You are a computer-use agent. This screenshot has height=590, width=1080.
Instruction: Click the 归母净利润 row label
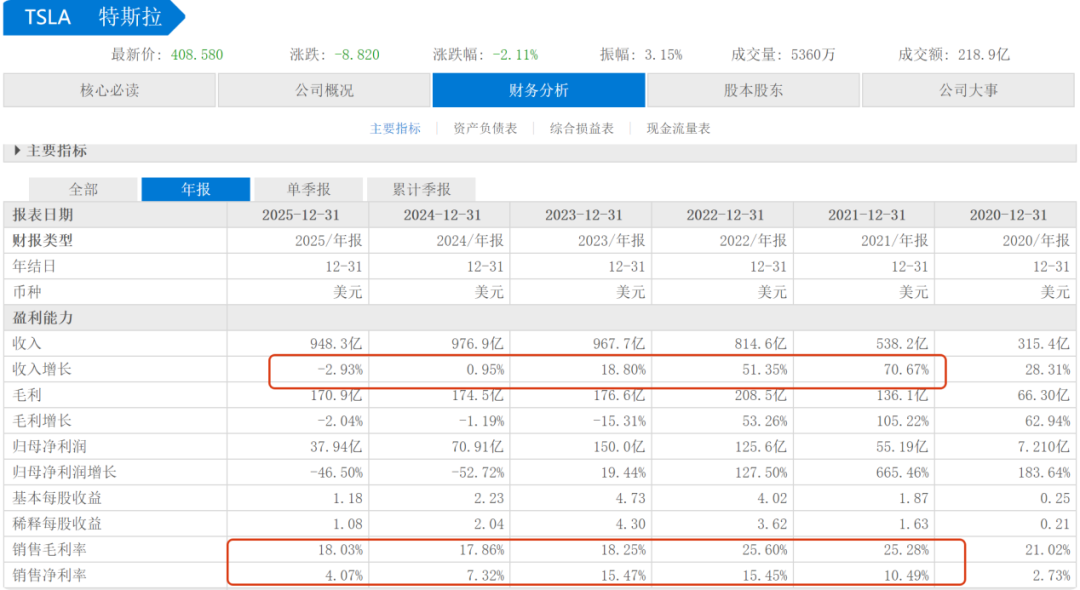click(49, 447)
